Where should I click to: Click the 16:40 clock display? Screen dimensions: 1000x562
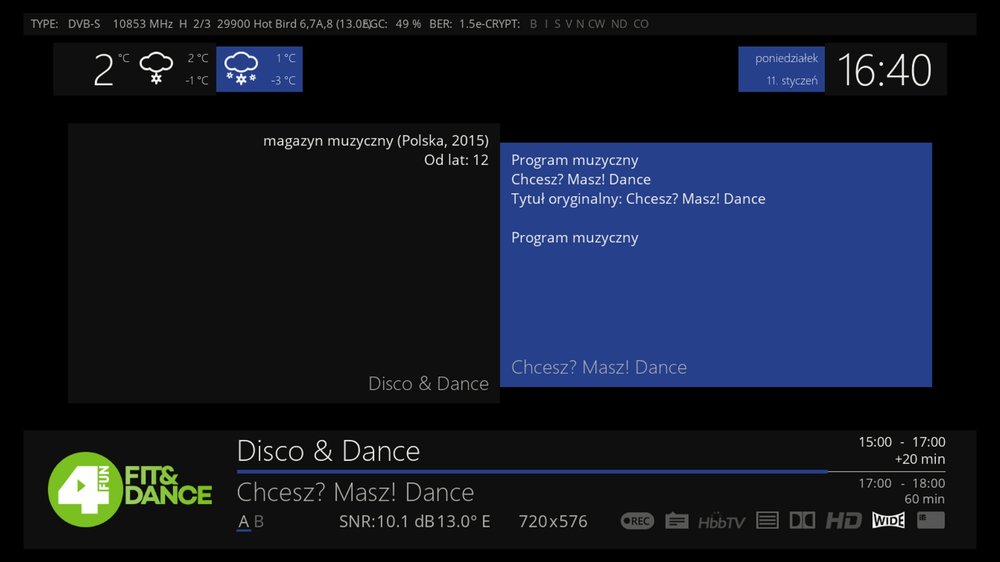pos(884,70)
